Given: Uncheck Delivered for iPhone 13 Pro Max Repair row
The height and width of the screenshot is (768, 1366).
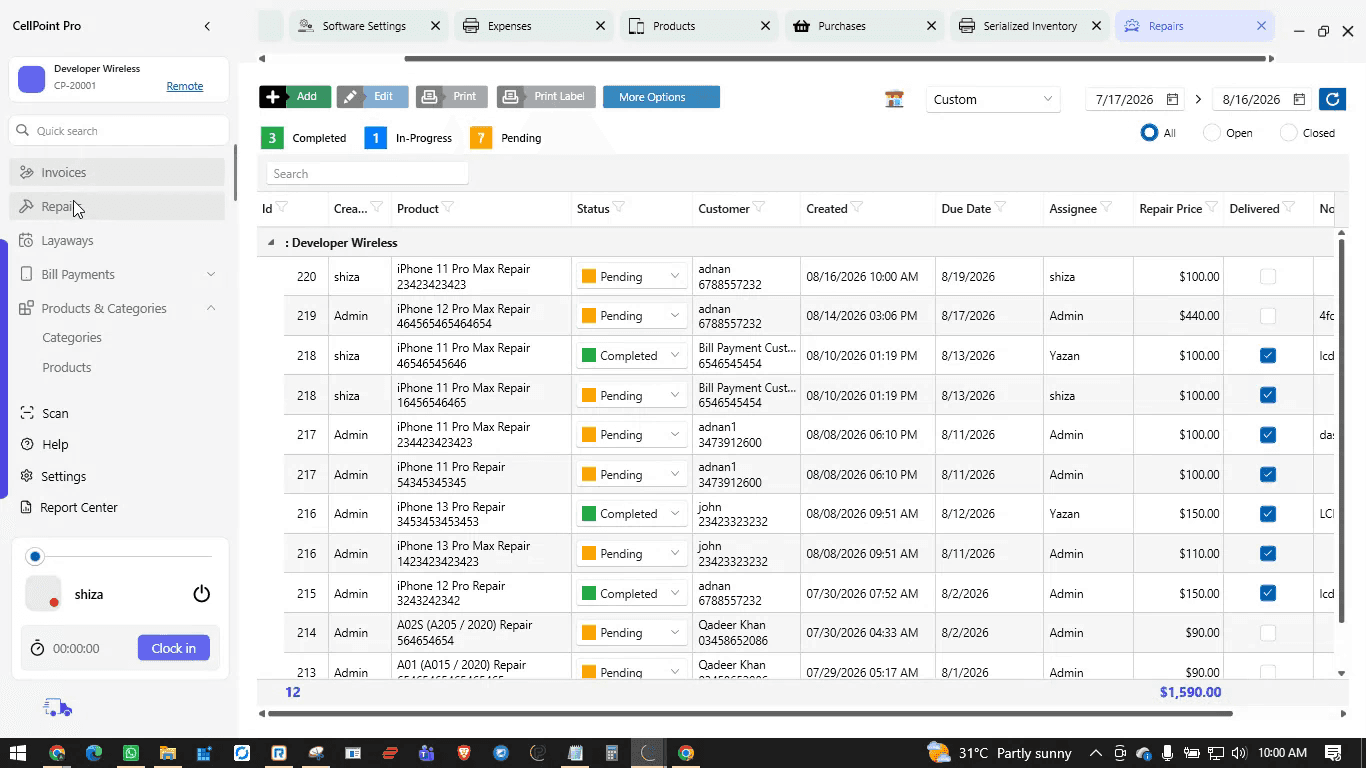Looking at the screenshot, I should tap(1268, 553).
